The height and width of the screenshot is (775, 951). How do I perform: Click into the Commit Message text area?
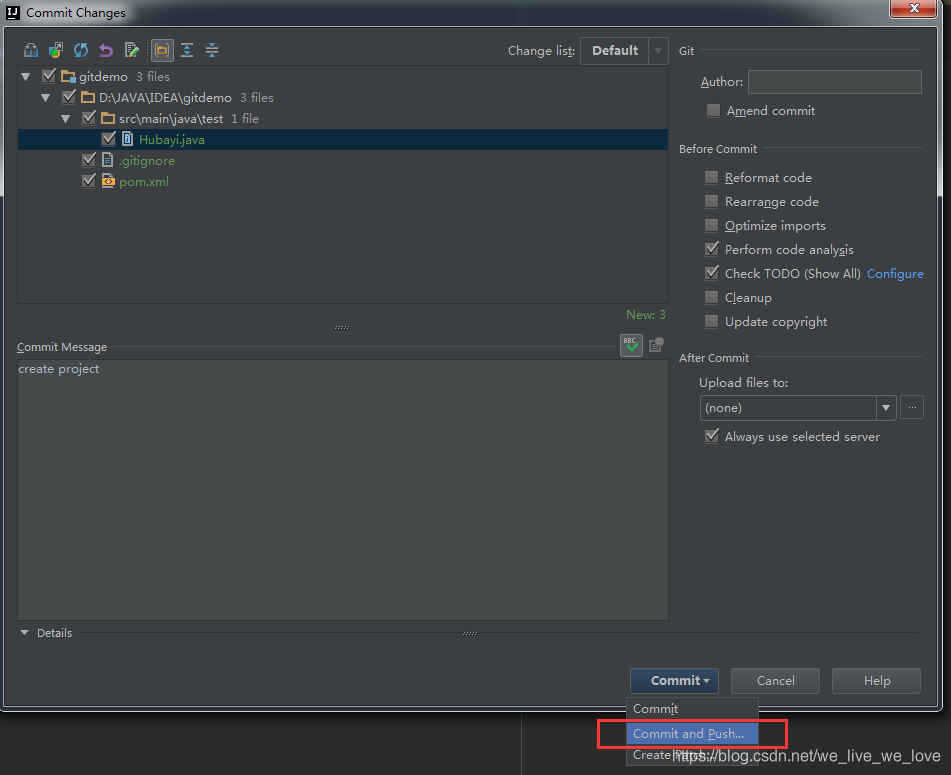pos(343,490)
